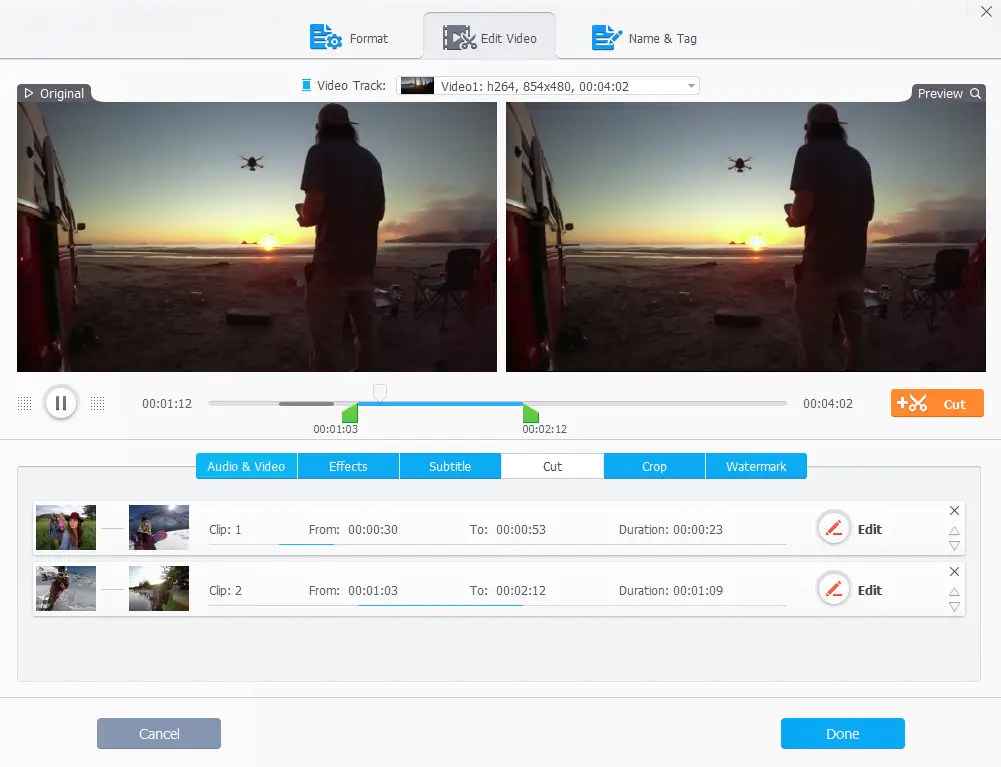Click the Preview magnifier icon
The width and height of the screenshot is (1001, 767).
tap(973, 93)
